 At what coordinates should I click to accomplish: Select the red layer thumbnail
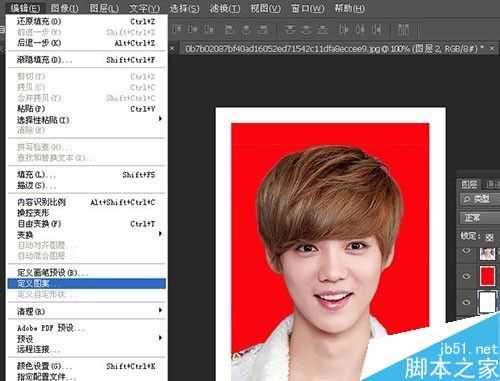[x=487, y=276]
